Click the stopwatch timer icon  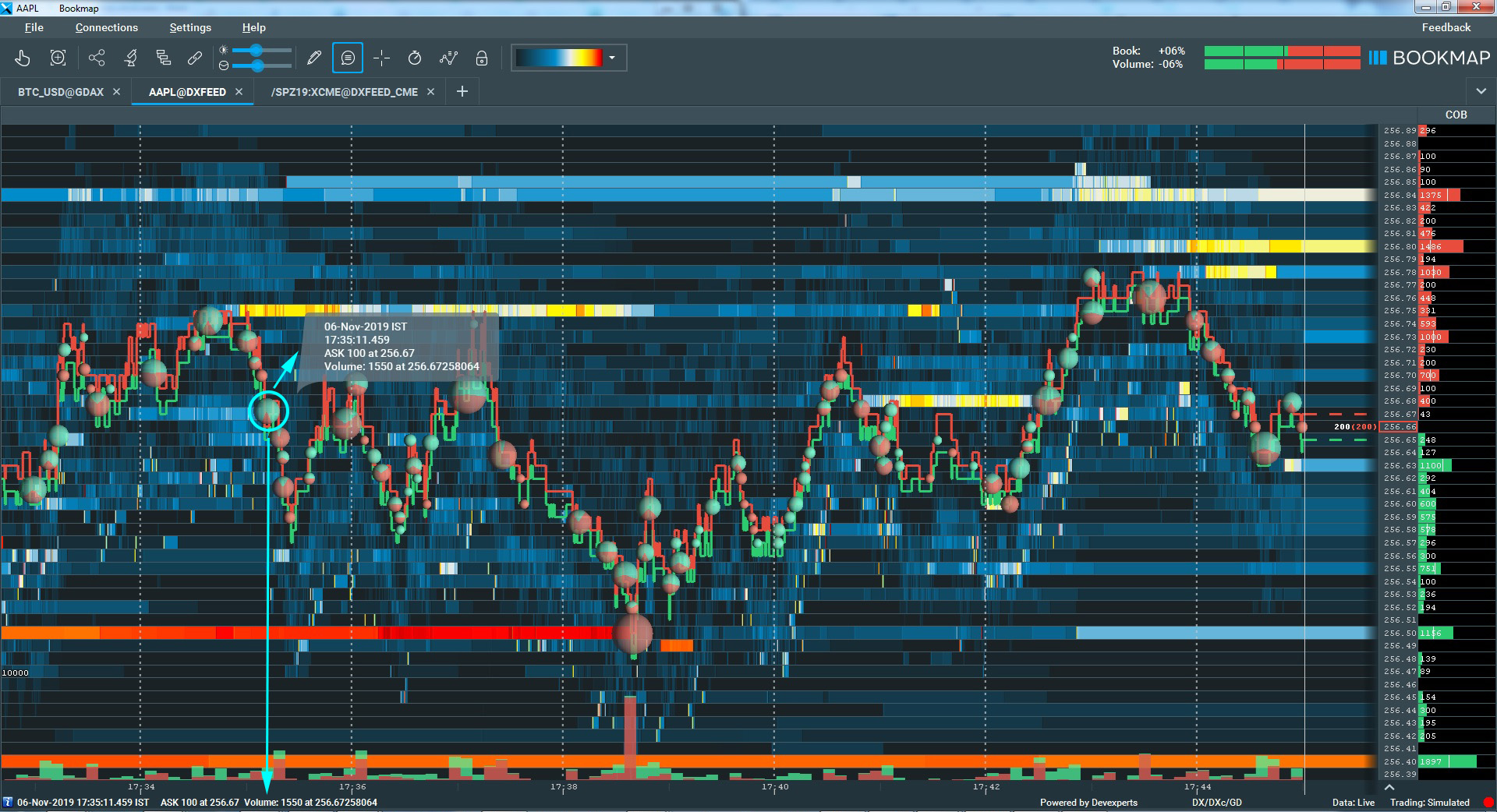(415, 58)
